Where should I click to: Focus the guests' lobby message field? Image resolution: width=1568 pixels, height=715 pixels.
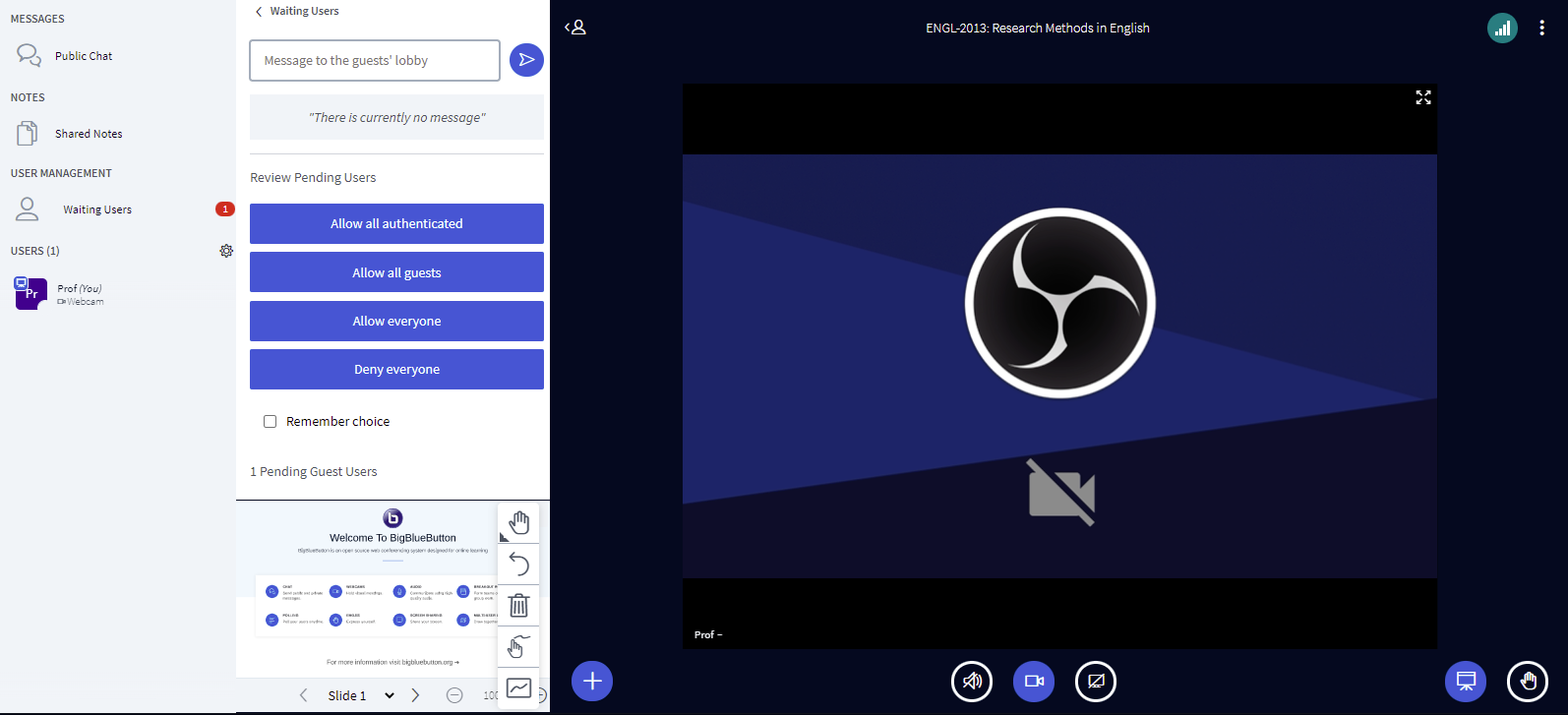(375, 60)
